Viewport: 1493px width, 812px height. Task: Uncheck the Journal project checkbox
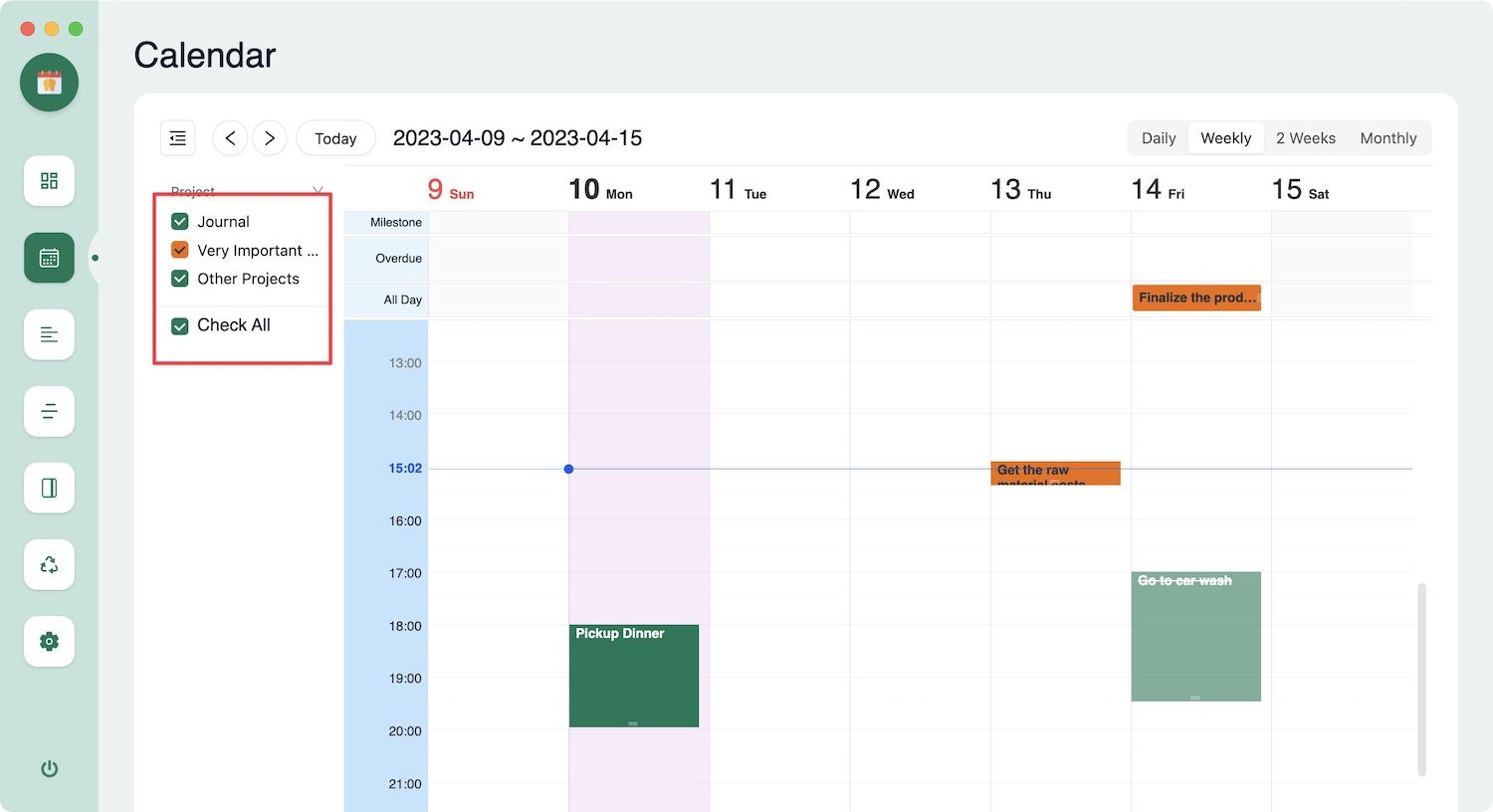pos(180,222)
